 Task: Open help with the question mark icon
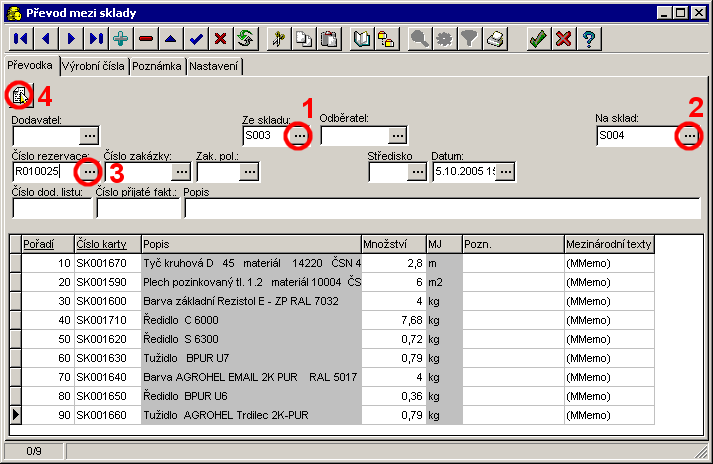tap(590, 39)
